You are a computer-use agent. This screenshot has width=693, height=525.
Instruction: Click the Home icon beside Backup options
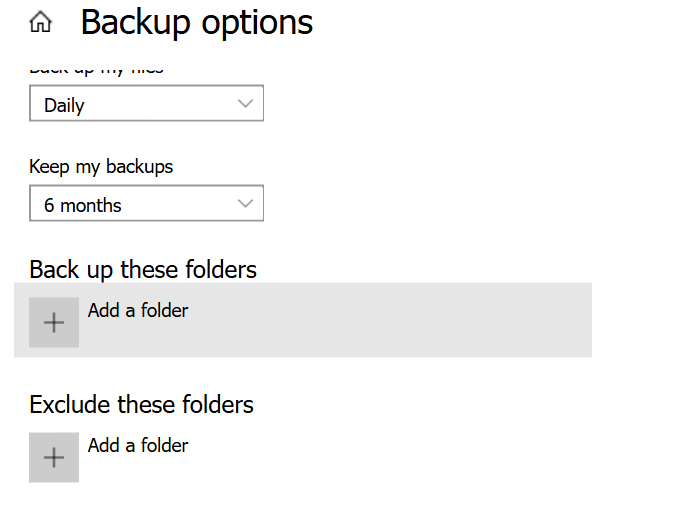(40, 22)
